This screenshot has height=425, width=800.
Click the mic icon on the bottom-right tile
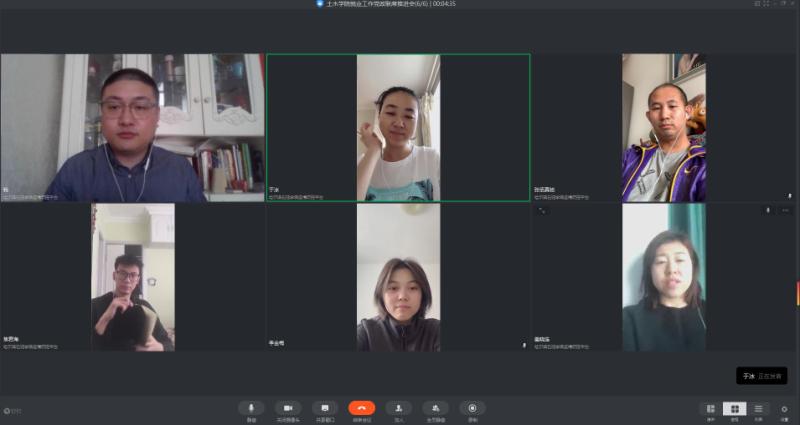pos(768,210)
